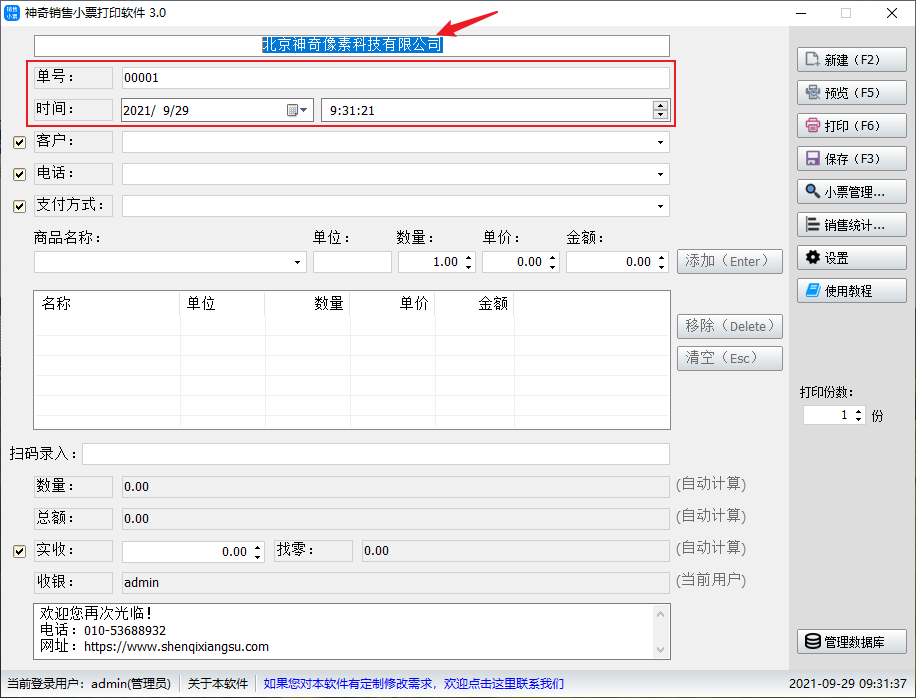The width and height of the screenshot is (916, 698).
Task: Click the 销售统计 button label
Action: 854,225
